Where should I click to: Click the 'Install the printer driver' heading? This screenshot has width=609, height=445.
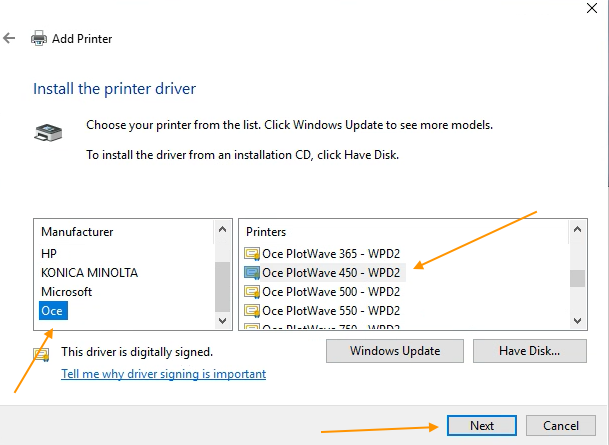(x=115, y=89)
